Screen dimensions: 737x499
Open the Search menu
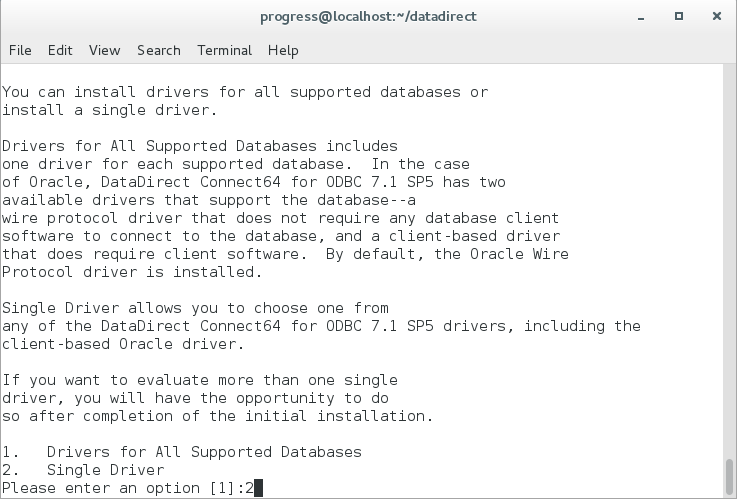click(159, 50)
